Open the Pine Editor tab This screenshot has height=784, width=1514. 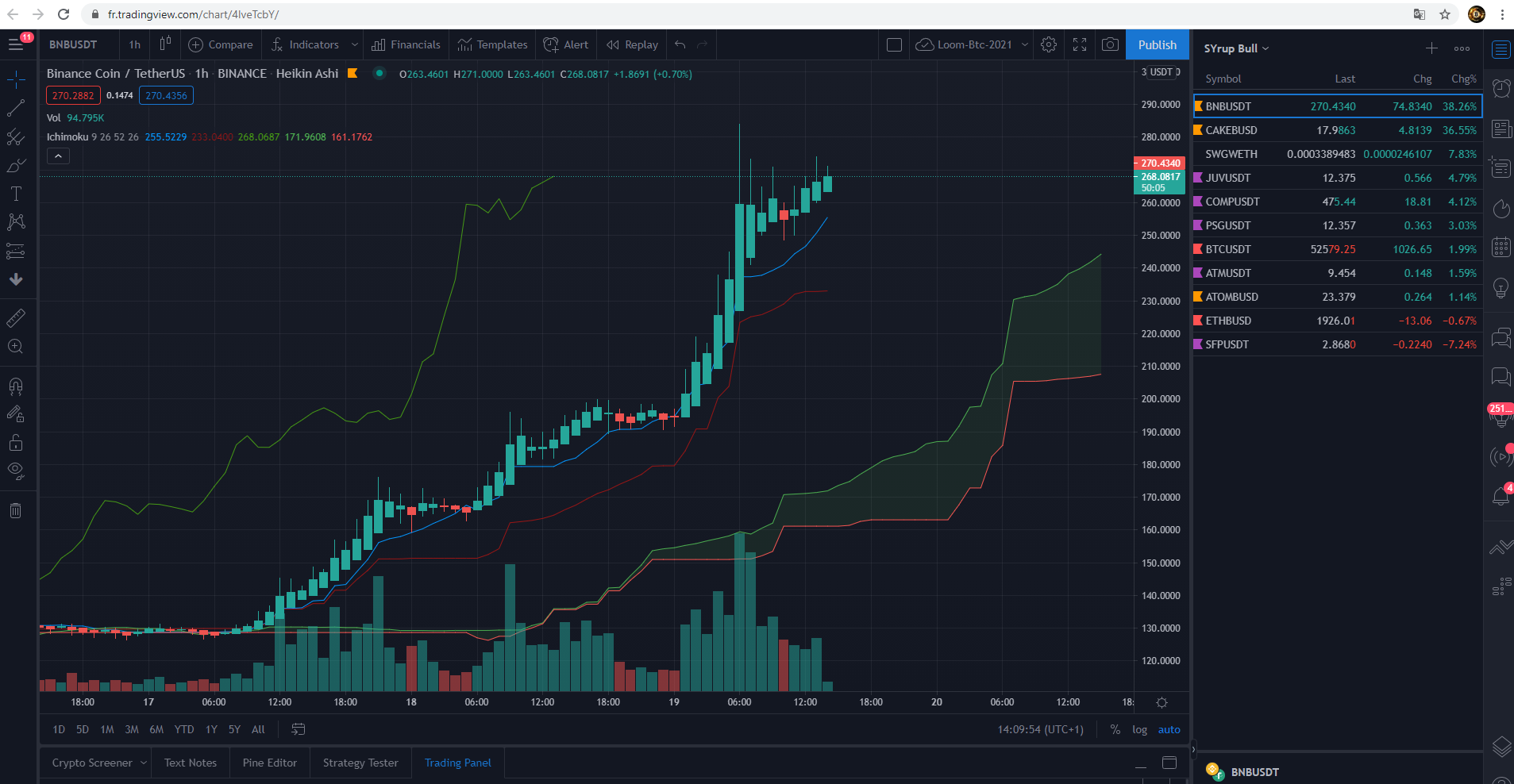tap(270, 763)
